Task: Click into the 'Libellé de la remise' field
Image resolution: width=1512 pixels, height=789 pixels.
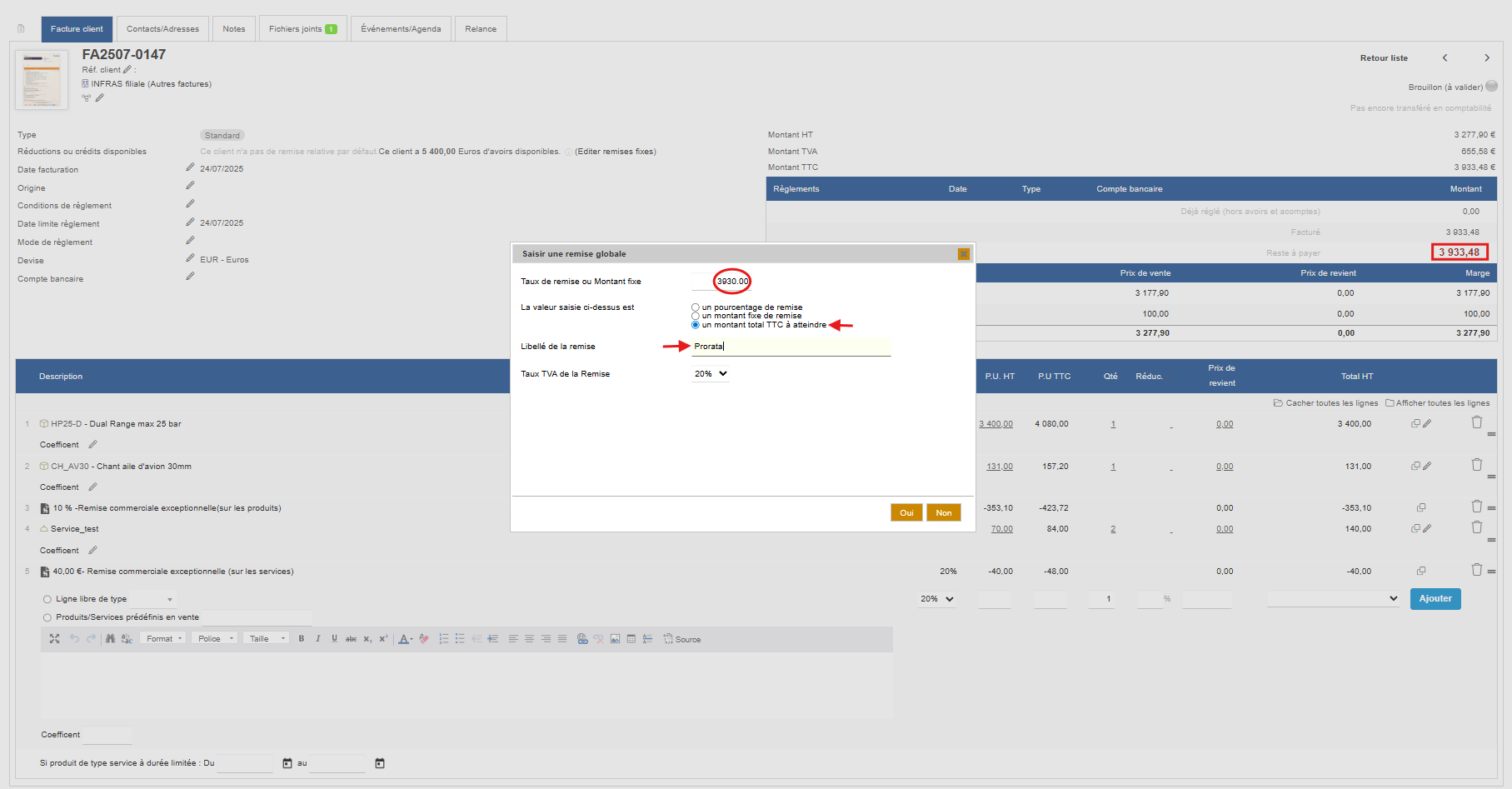Action: (x=790, y=347)
